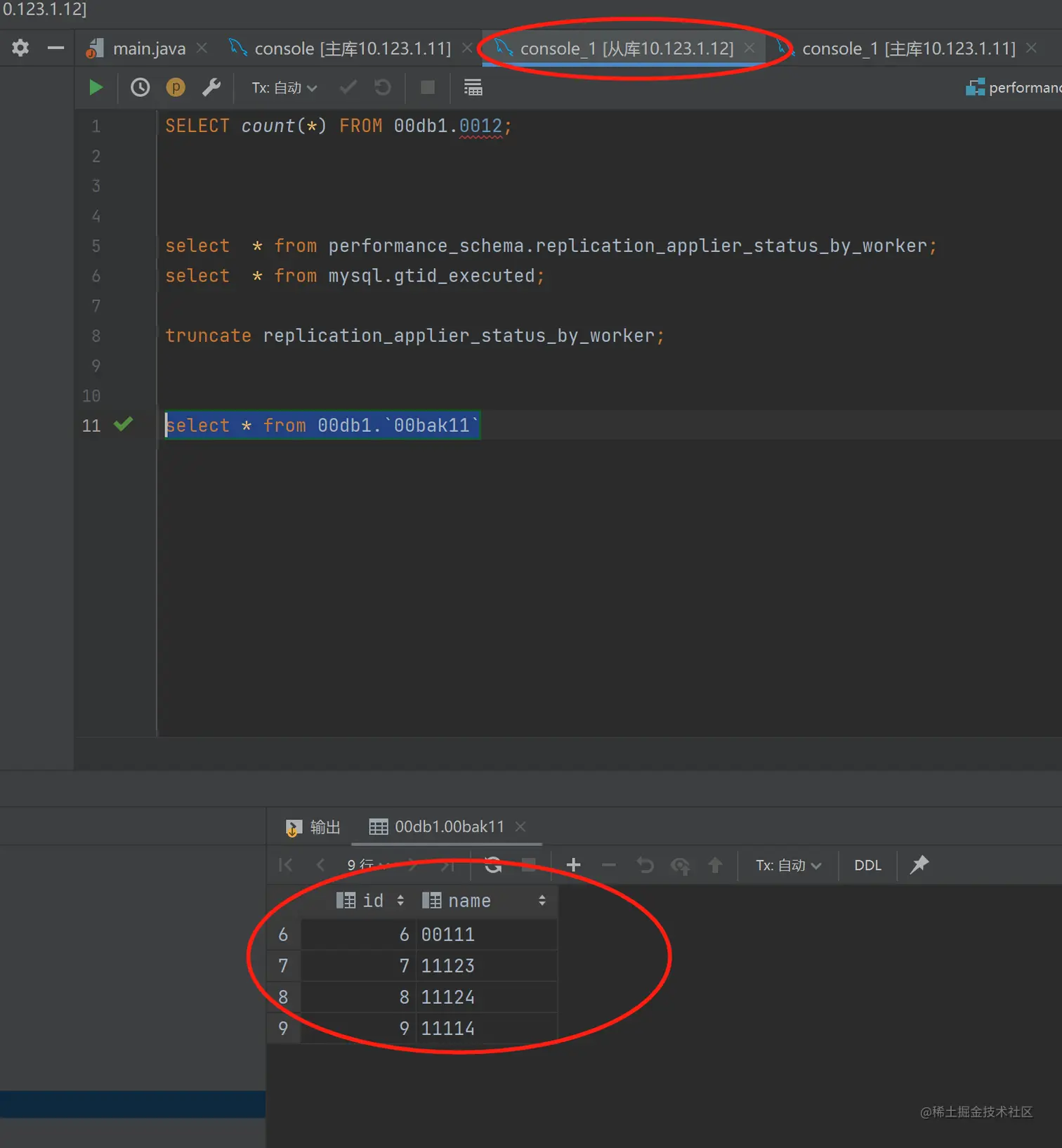Image resolution: width=1062 pixels, height=1148 pixels.
Task: Expand the 9 行 page size dropdown
Action: point(369,865)
